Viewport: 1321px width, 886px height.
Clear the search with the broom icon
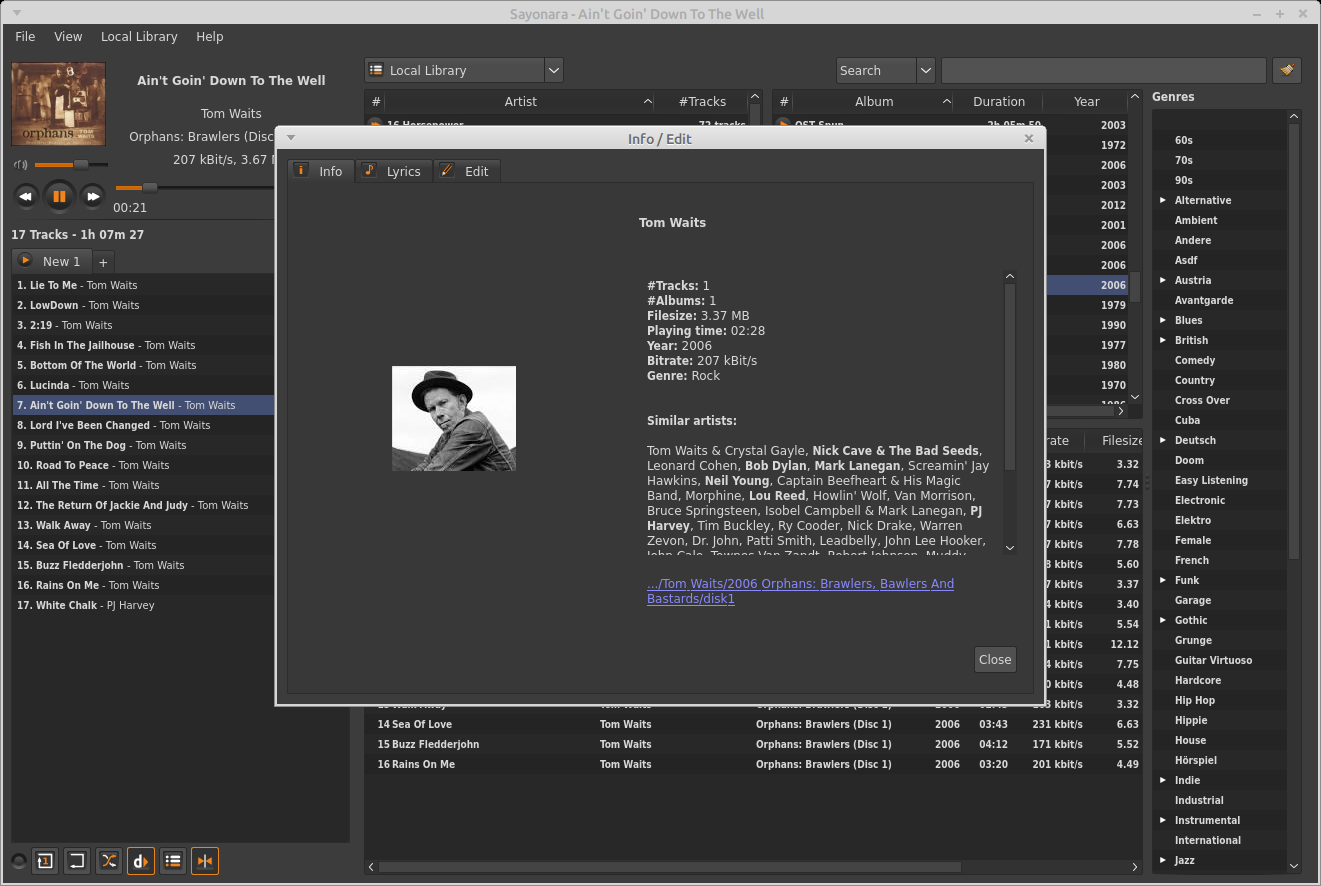click(1287, 70)
